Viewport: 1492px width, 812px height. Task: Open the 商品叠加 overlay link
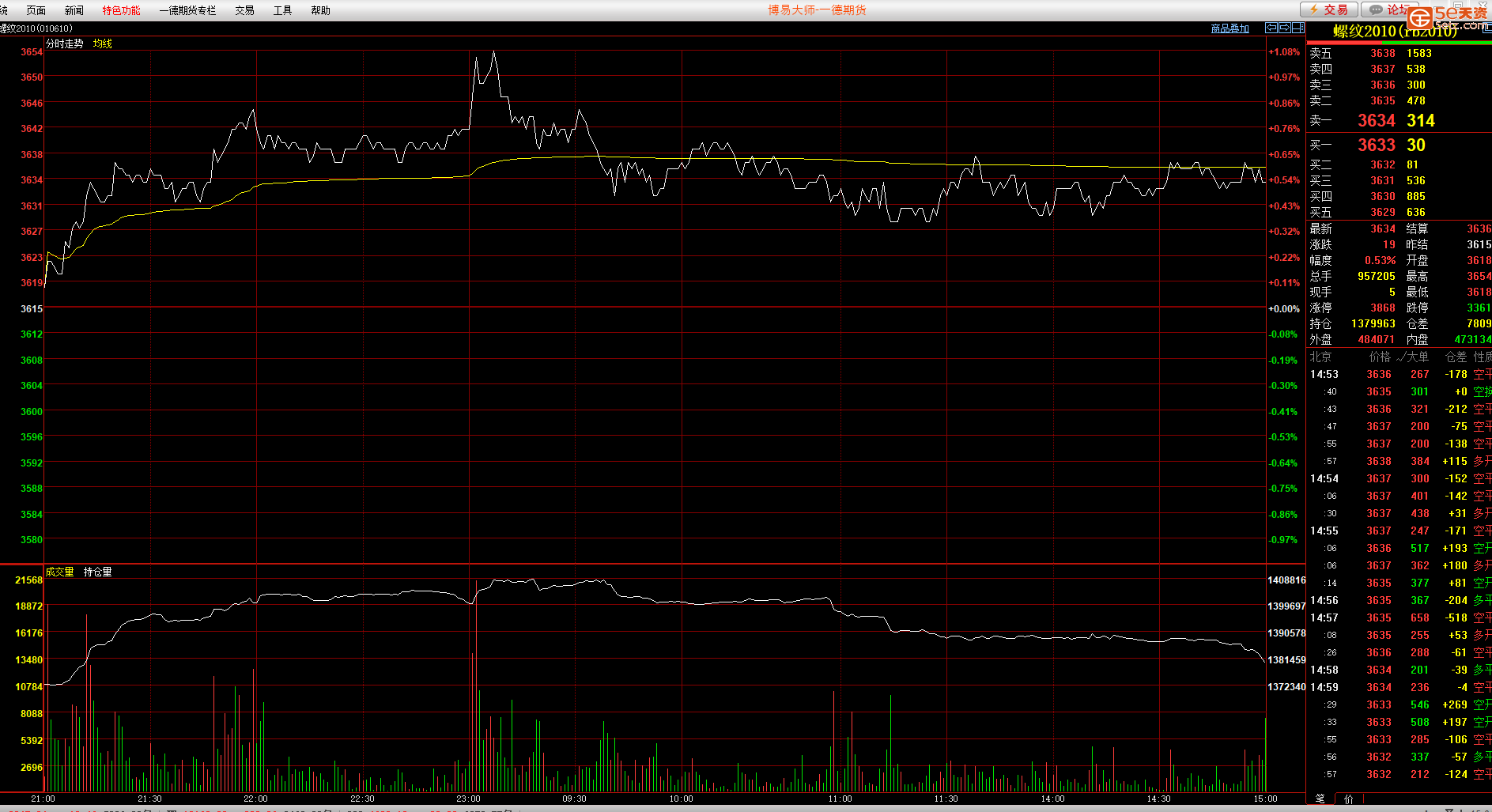1229,28
